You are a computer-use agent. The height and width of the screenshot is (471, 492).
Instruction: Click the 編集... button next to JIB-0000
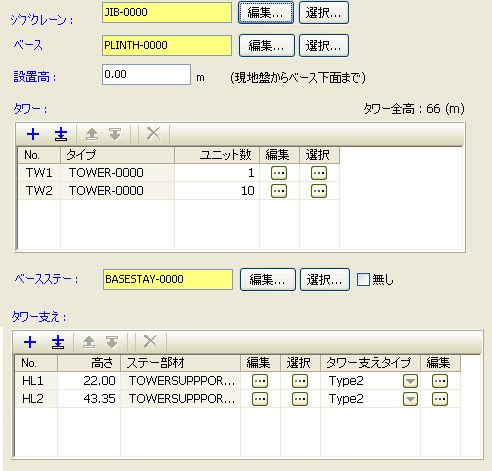point(266,13)
